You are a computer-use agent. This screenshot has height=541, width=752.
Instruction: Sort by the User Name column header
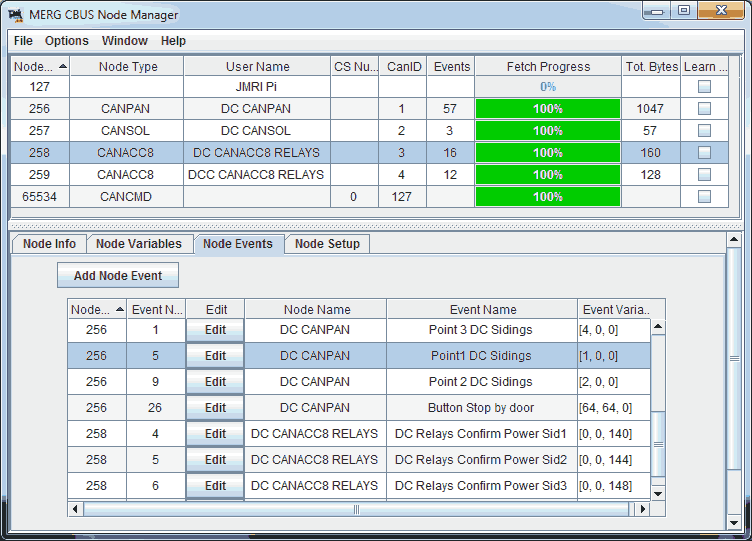258,67
